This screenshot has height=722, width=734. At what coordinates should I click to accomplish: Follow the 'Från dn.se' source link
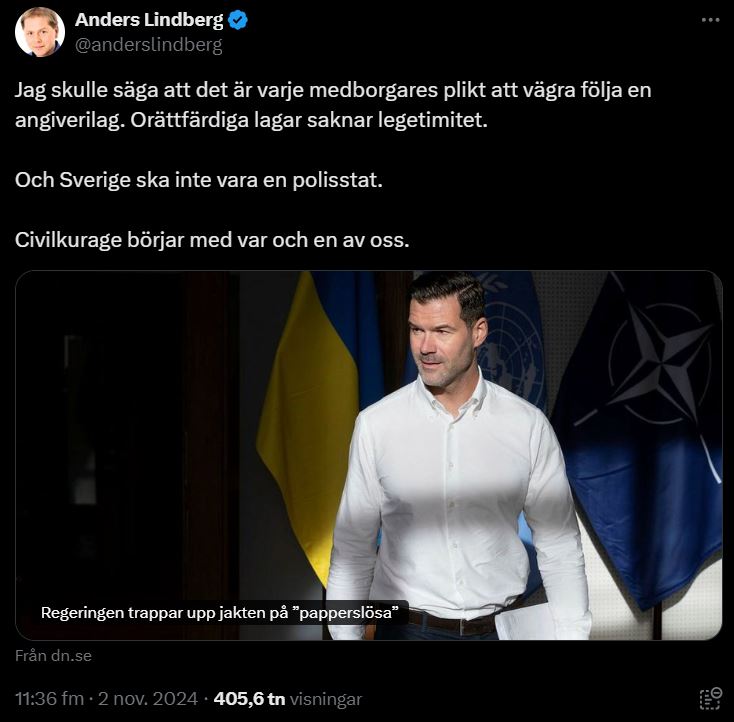tap(53, 656)
